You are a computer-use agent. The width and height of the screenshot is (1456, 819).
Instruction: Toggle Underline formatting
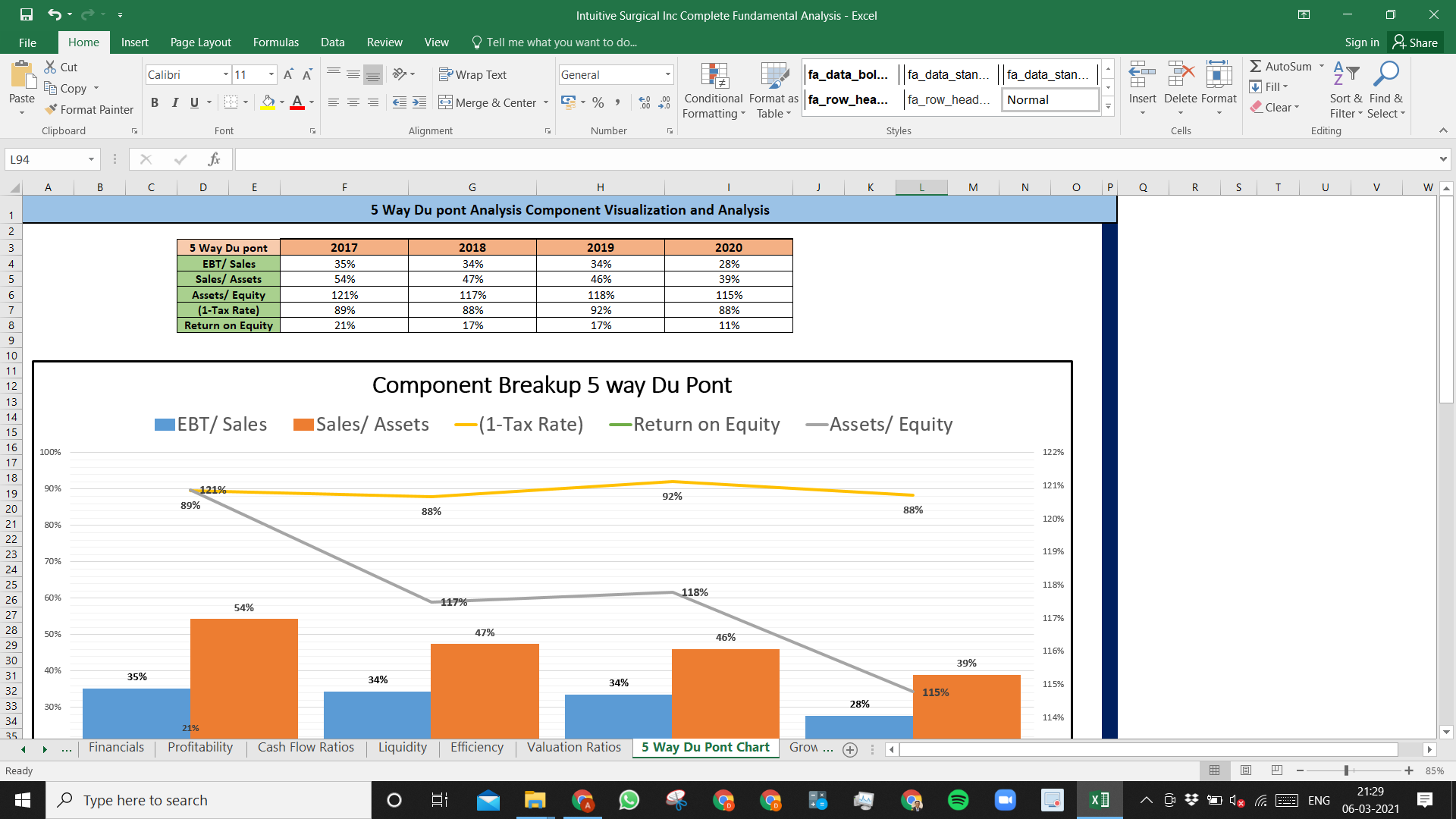[194, 102]
